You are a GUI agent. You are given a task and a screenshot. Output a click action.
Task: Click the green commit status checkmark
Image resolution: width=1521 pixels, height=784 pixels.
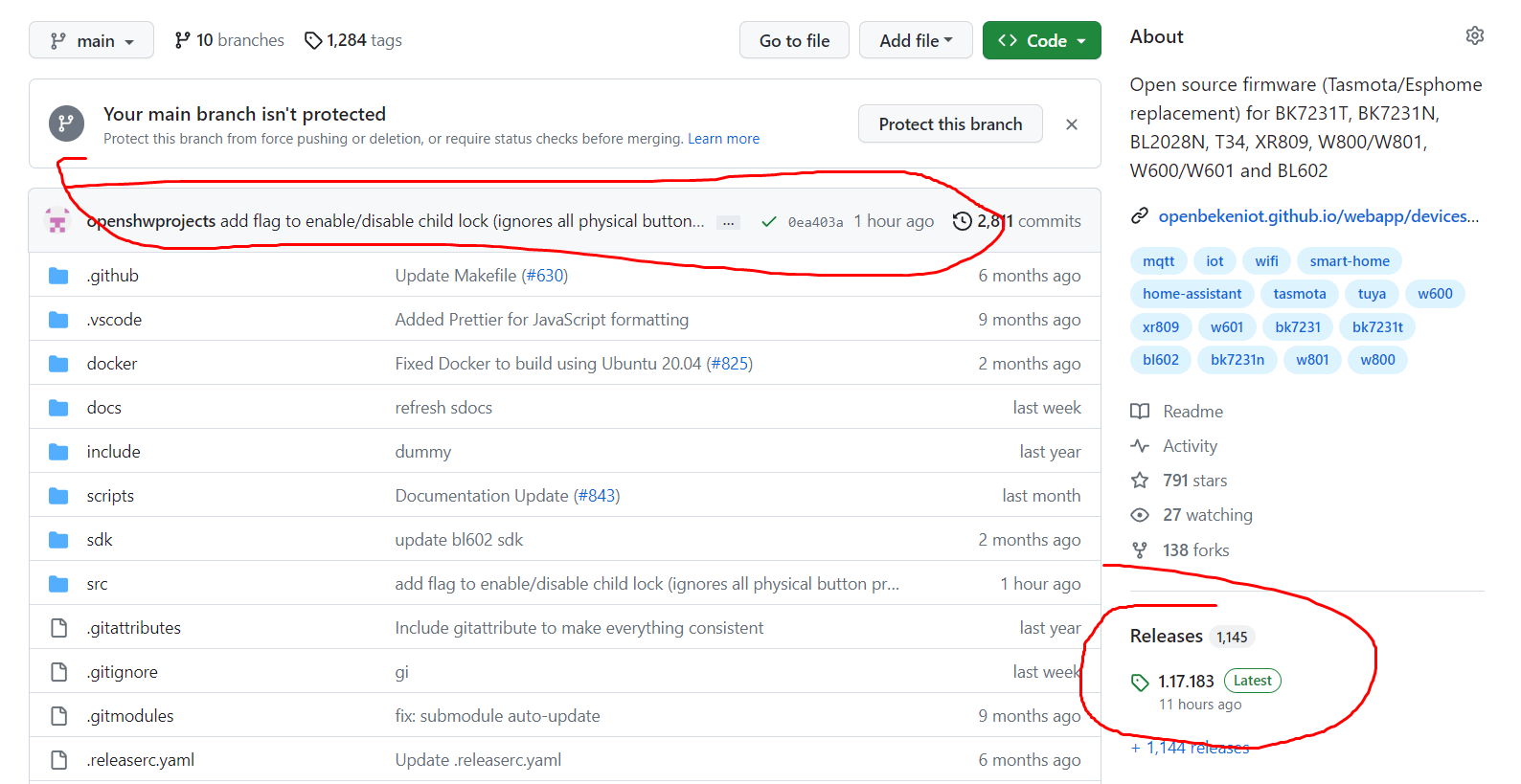(x=768, y=221)
